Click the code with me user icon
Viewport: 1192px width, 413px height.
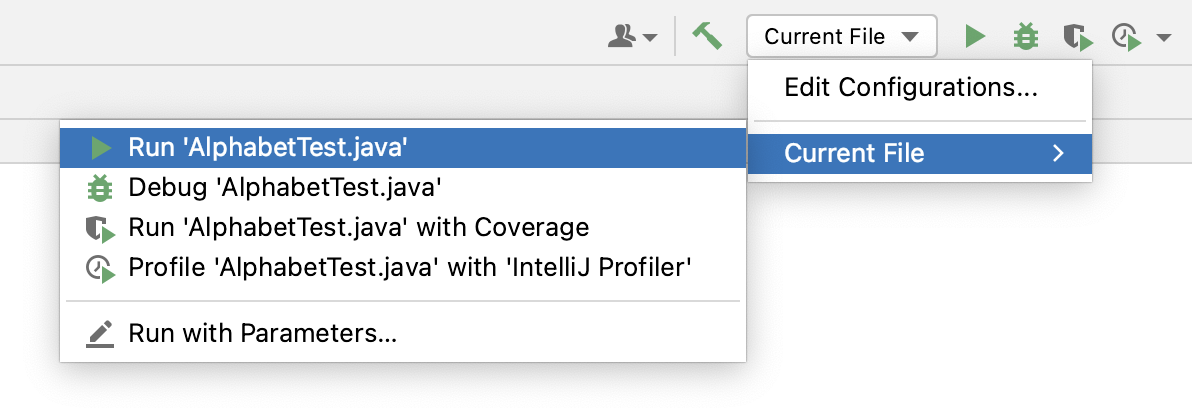[622, 36]
